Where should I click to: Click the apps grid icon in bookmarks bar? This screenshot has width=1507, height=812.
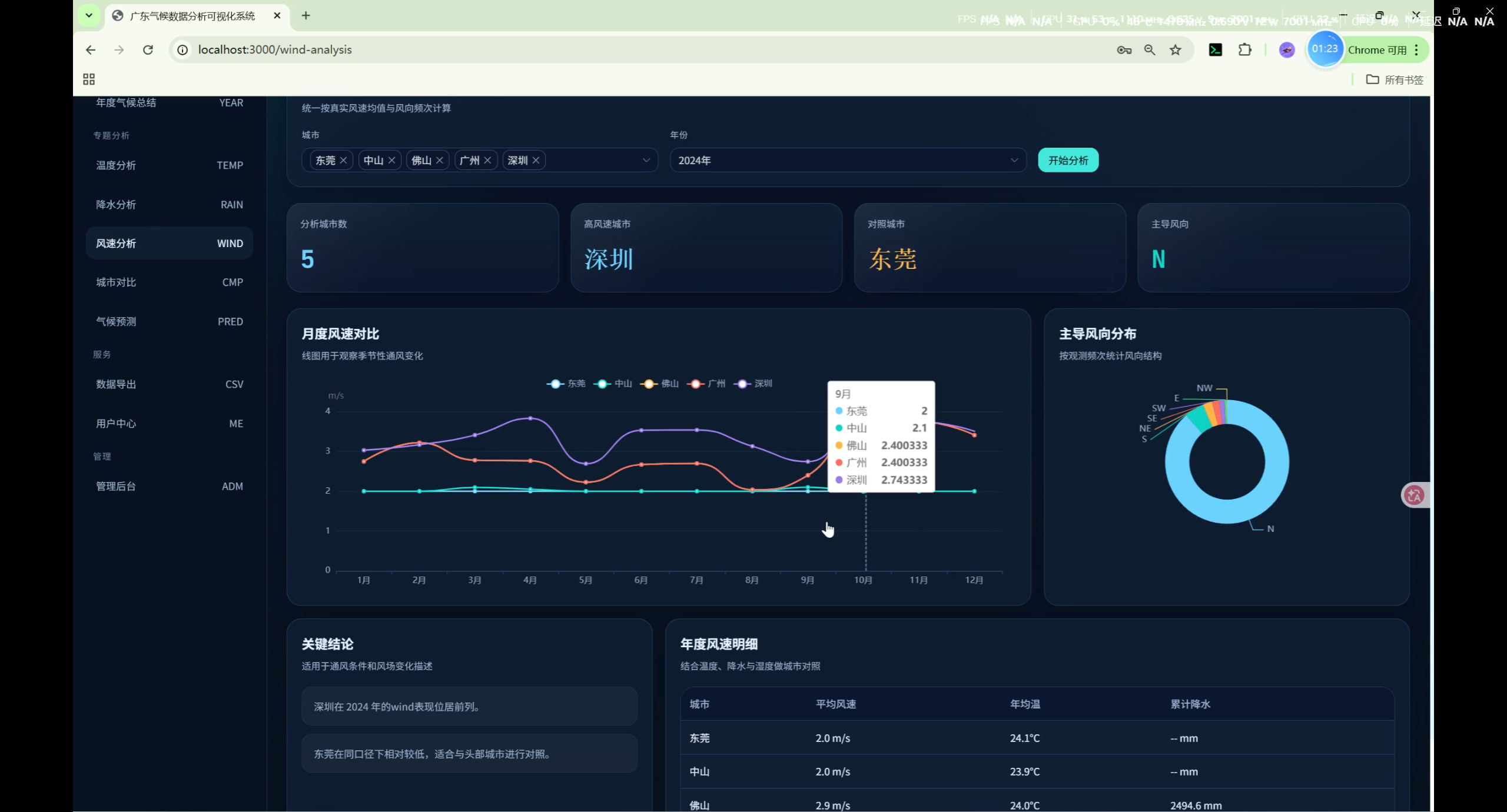[89, 79]
